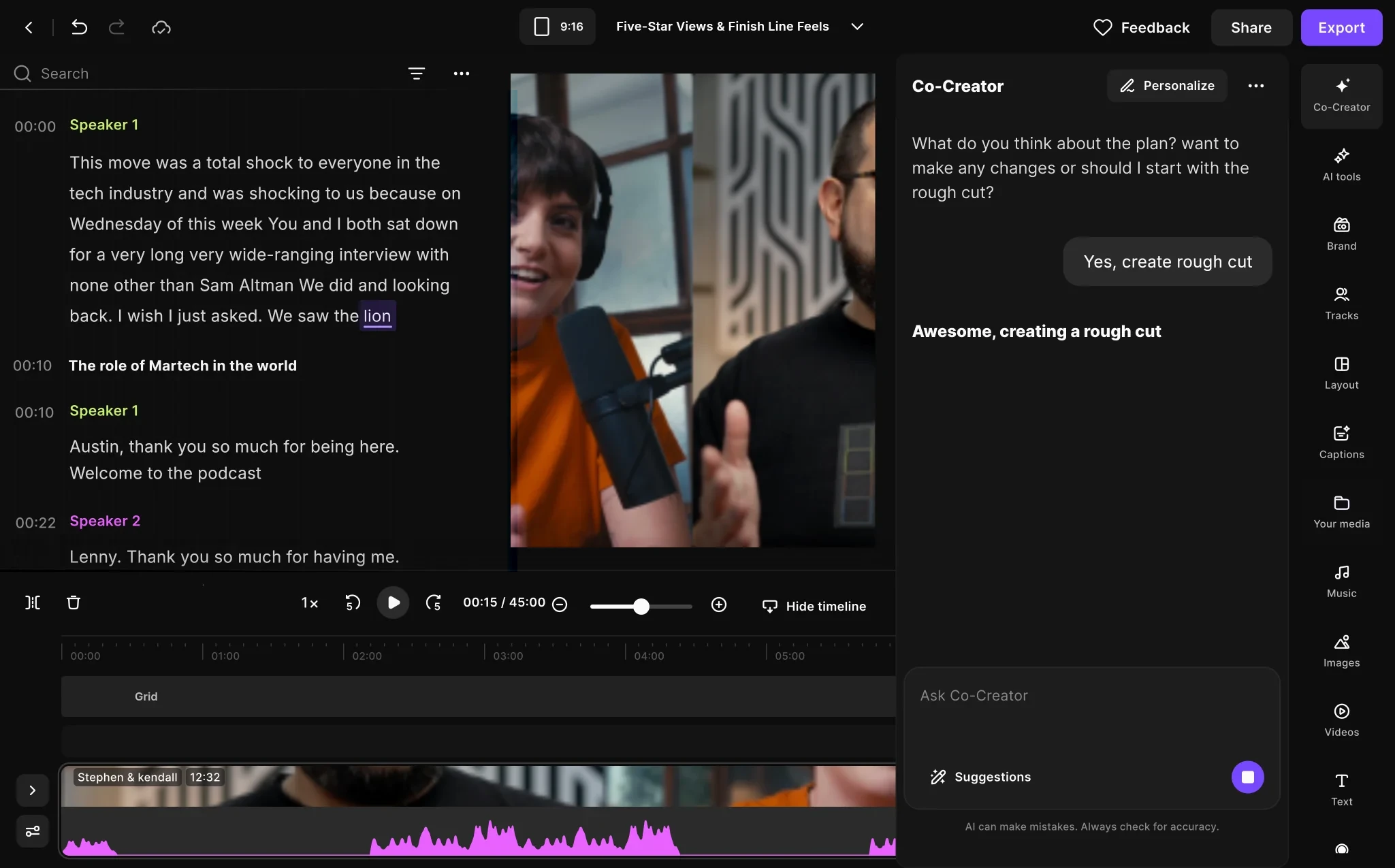Open the Layout tab

tap(1341, 374)
